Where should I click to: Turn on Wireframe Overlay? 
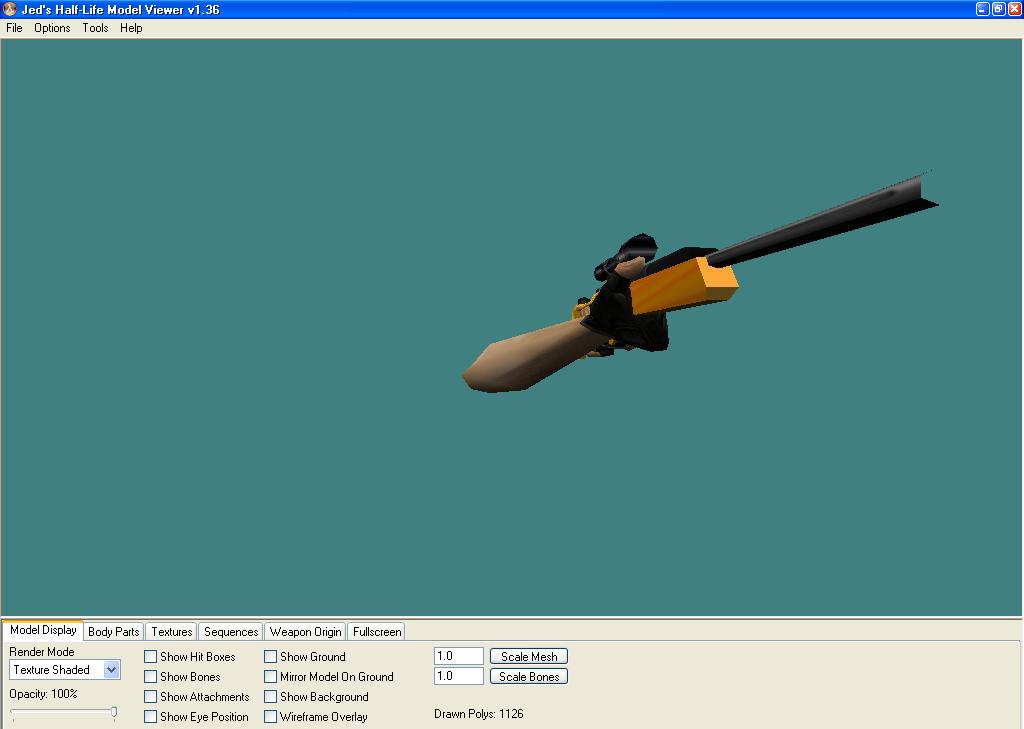click(x=270, y=717)
